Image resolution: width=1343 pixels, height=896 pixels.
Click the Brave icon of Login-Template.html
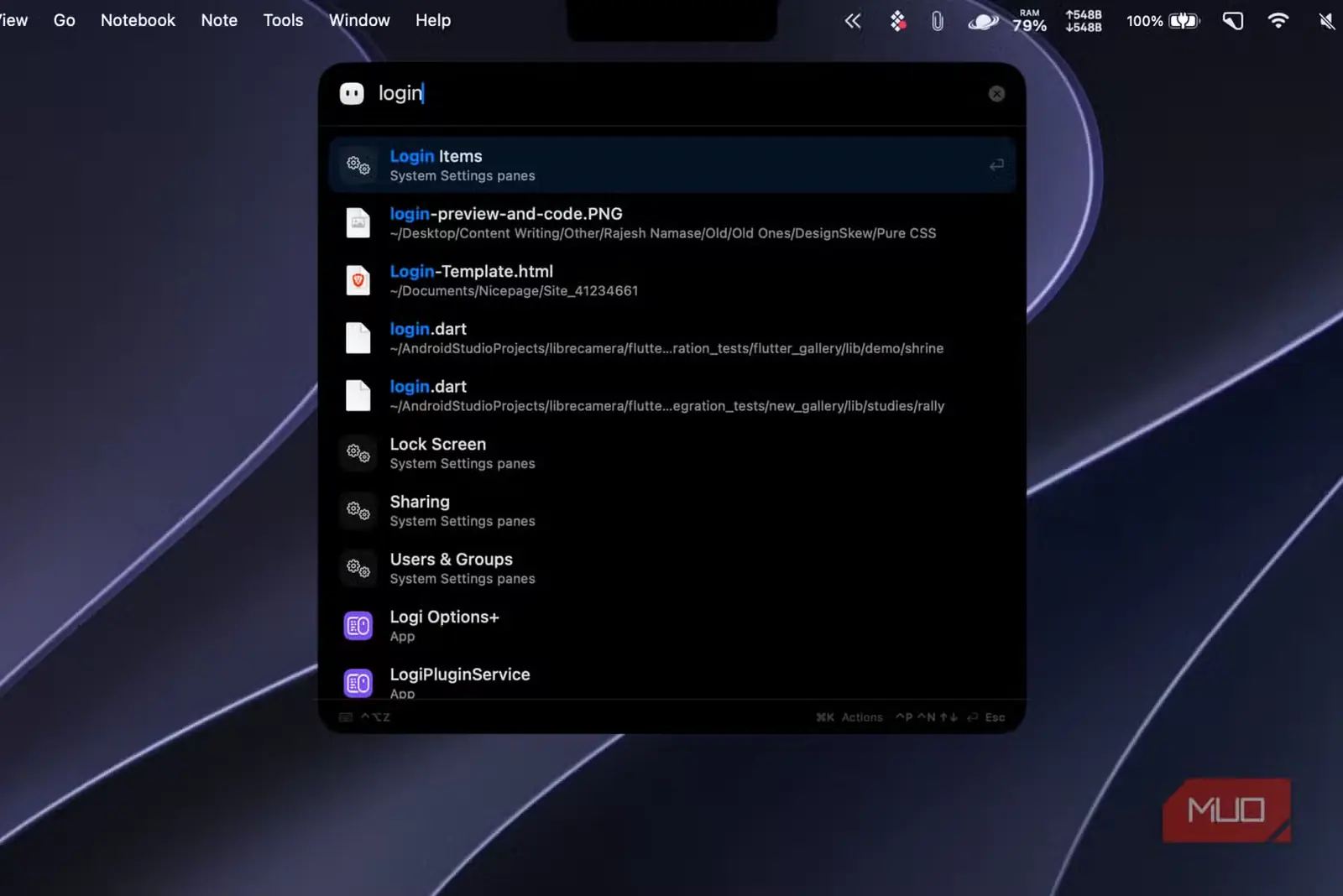358,280
